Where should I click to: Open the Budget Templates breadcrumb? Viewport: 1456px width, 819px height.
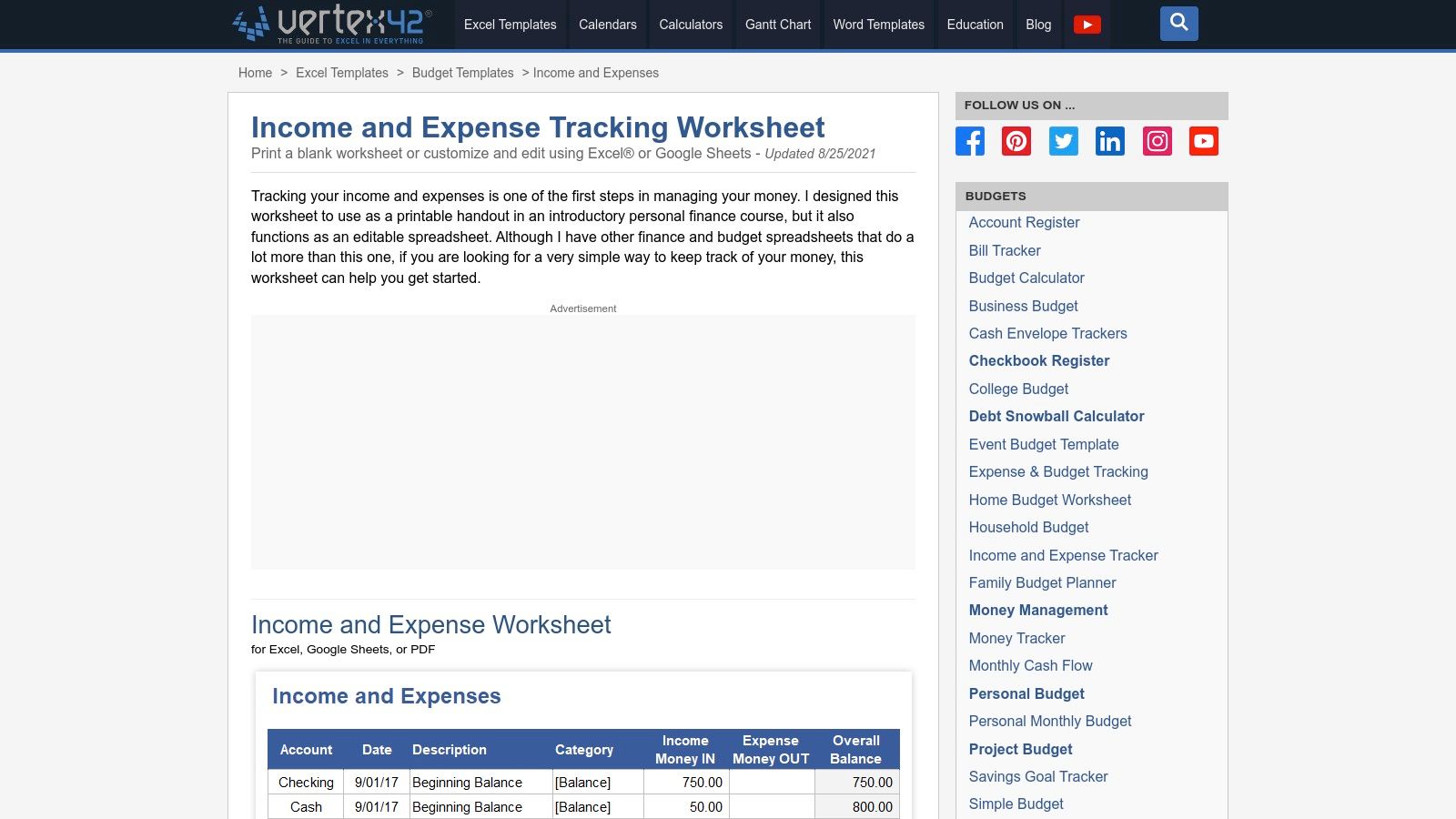point(462,73)
